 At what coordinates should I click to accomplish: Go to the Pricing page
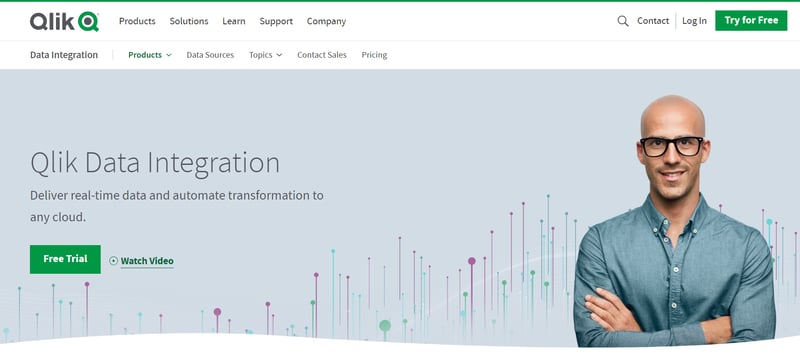pos(374,55)
